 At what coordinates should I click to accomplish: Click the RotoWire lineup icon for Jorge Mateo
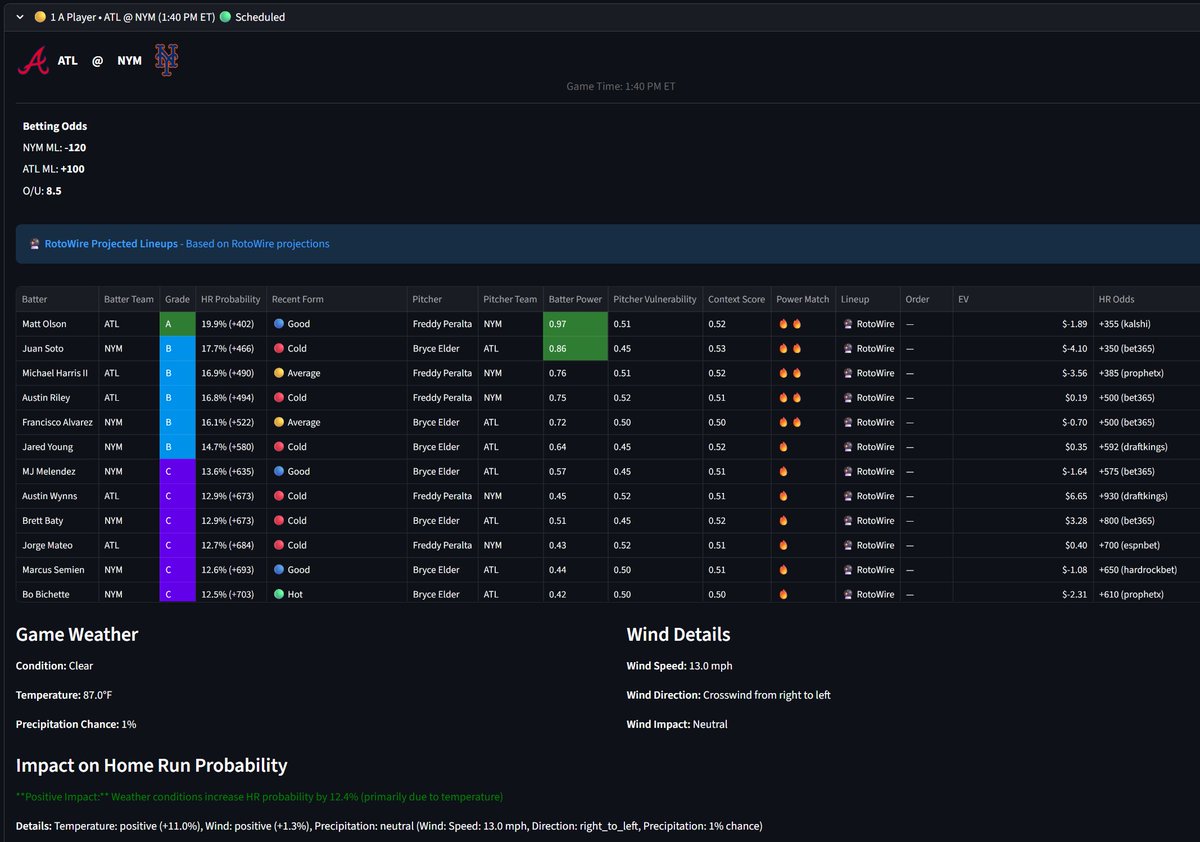848,545
